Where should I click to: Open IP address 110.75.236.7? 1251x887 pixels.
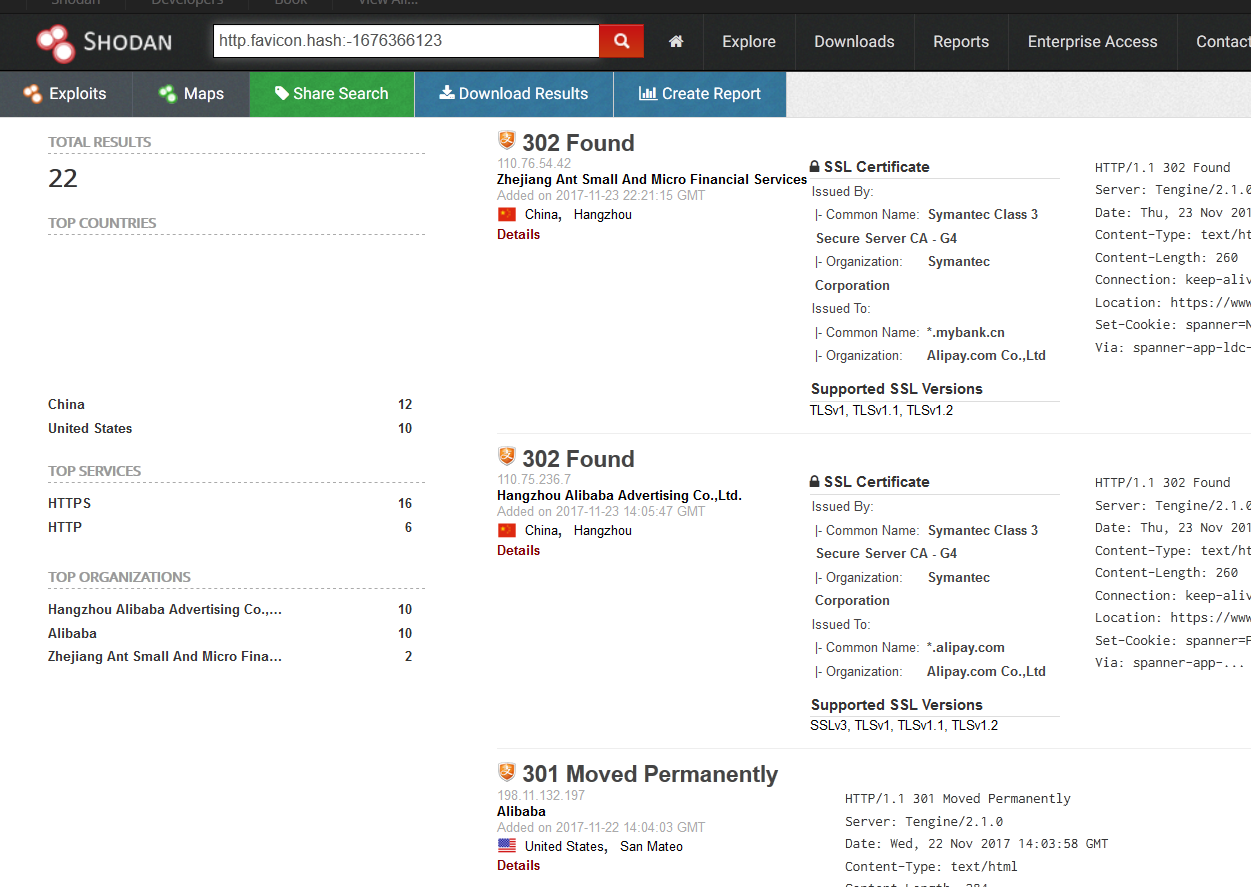point(532,480)
